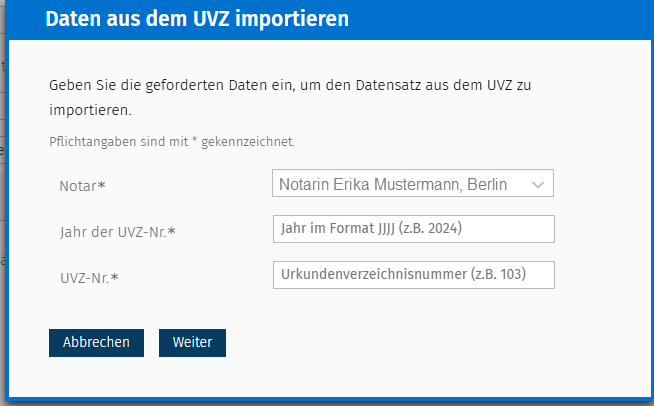Click the Pflichtangaben required-fields note

click(x=172, y=142)
